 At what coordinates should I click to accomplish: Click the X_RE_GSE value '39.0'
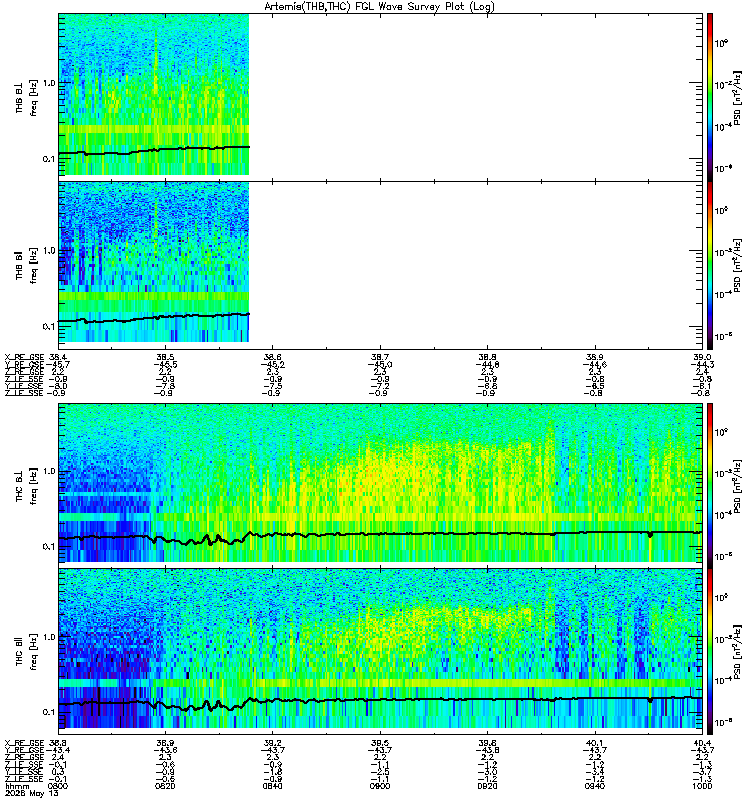tap(703, 357)
